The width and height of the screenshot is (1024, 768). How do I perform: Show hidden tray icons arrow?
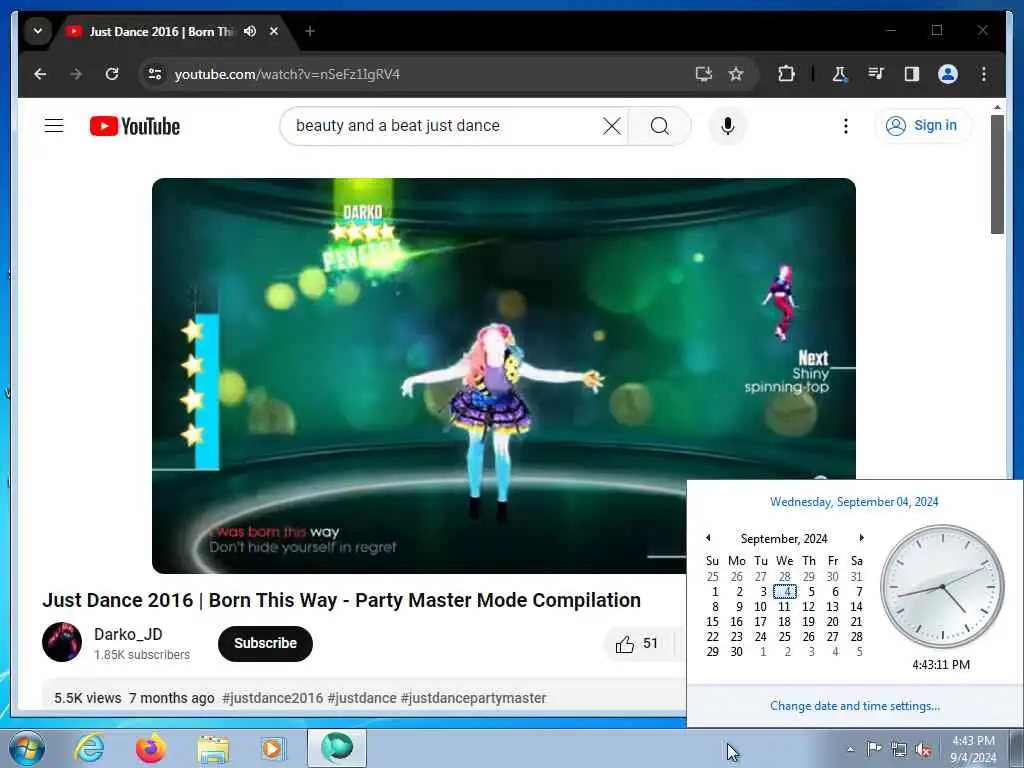tap(850, 749)
